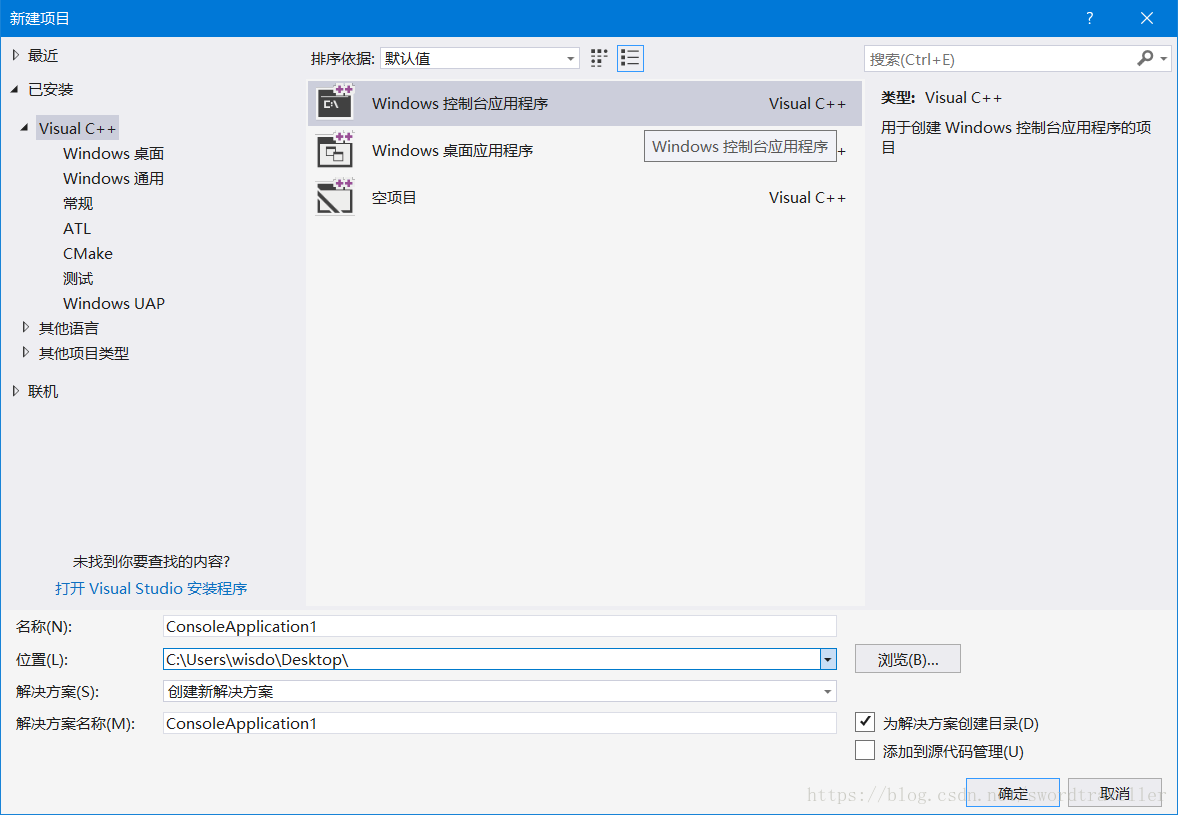Viewport: 1178px width, 815px height.
Task: Select CMake in the tree
Action: [88, 253]
